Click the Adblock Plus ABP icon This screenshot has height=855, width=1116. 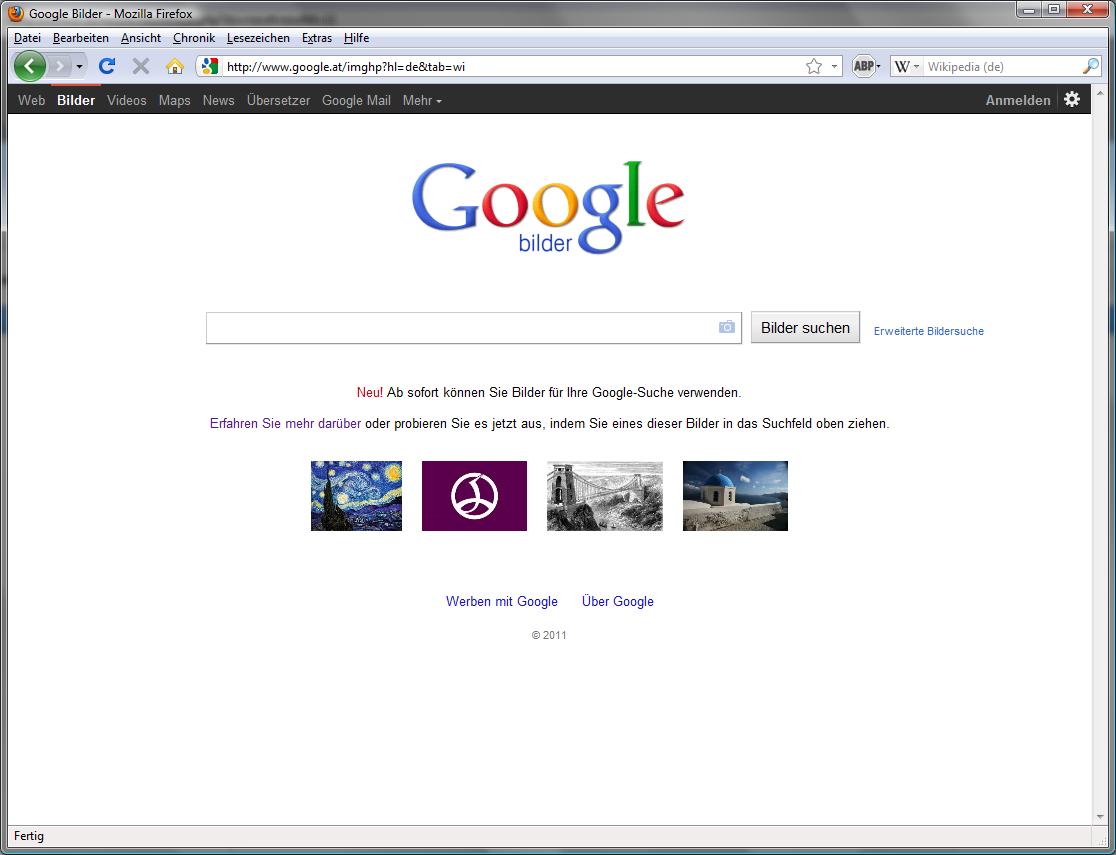tap(863, 66)
